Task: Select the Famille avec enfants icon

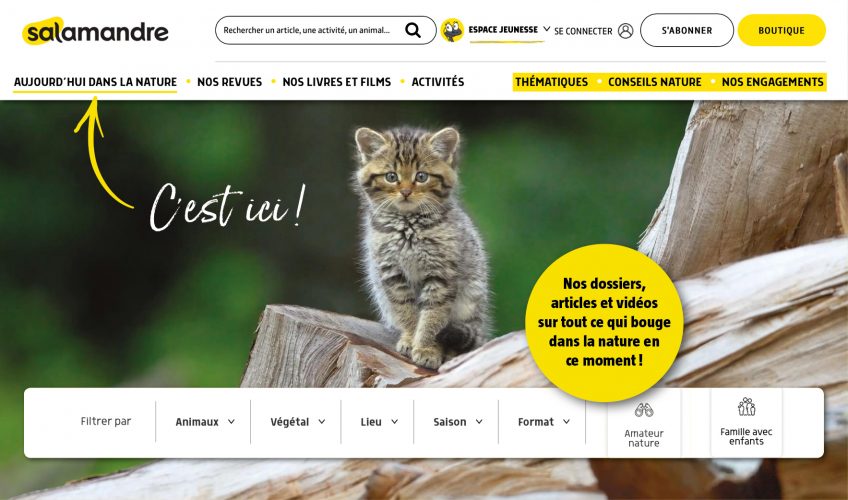Action: [x=746, y=406]
